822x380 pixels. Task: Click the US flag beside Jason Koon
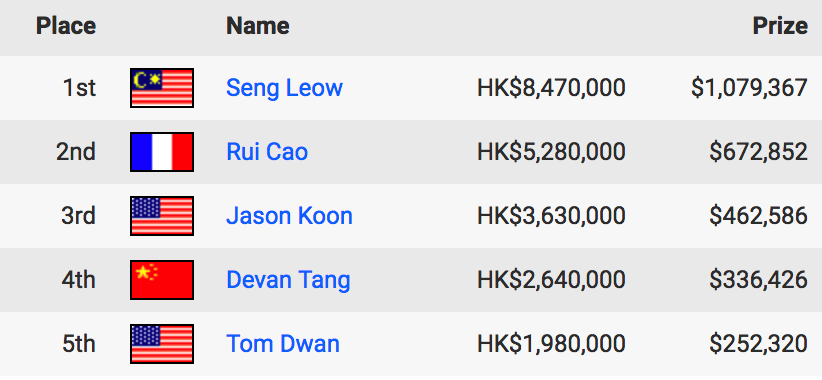point(162,216)
